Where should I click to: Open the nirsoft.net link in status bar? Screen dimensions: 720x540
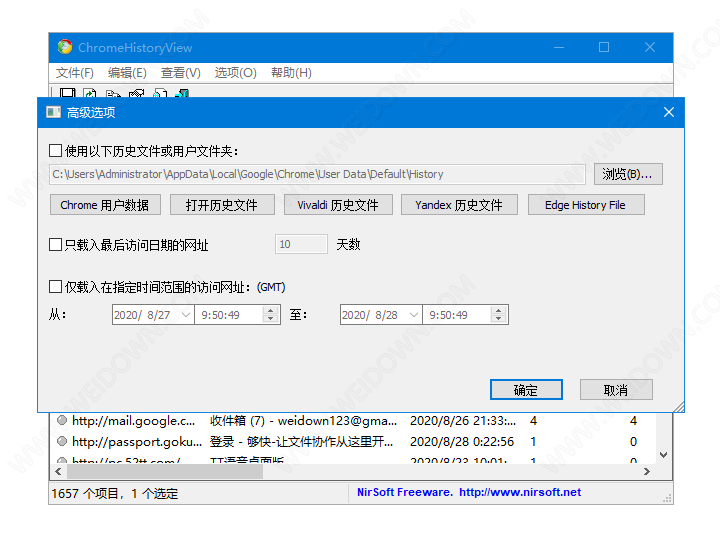(520, 492)
